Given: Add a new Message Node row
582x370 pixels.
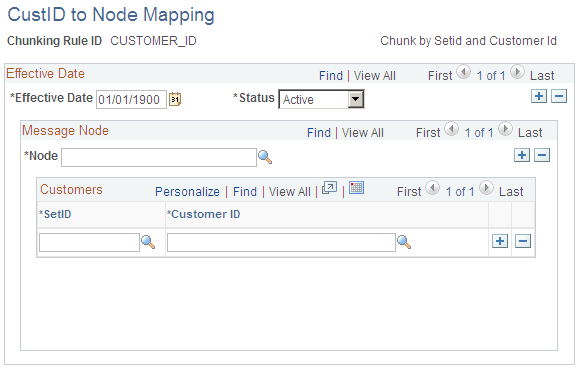Looking at the screenshot, I should coord(521,155).
